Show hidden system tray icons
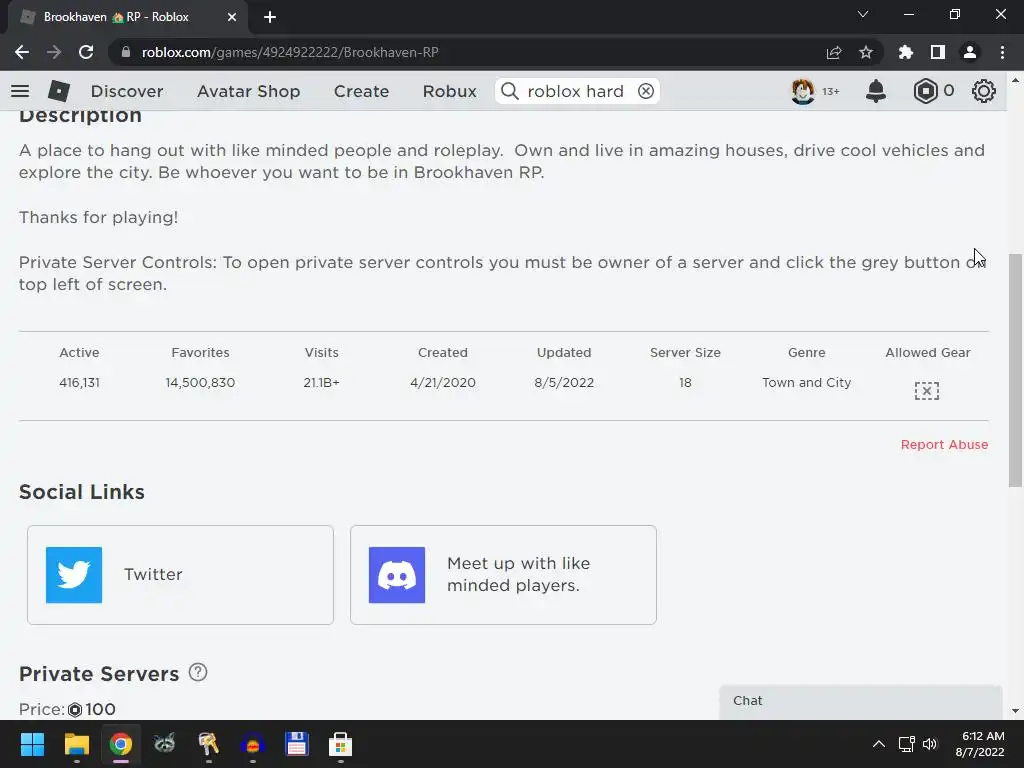 click(879, 744)
